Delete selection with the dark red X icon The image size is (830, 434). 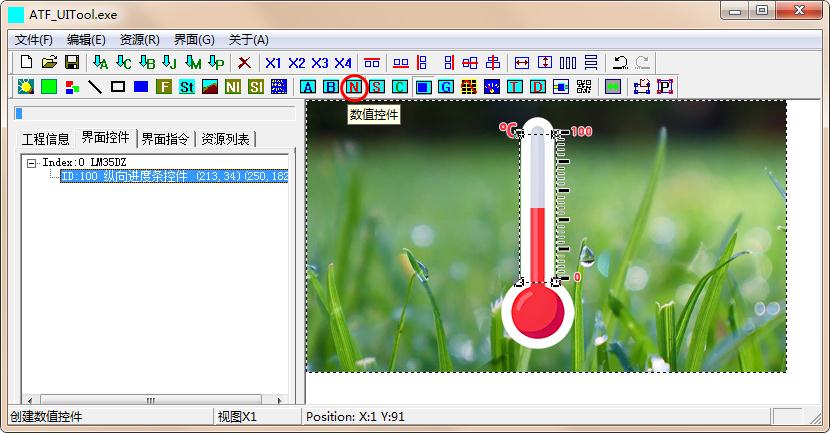pos(244,62)
